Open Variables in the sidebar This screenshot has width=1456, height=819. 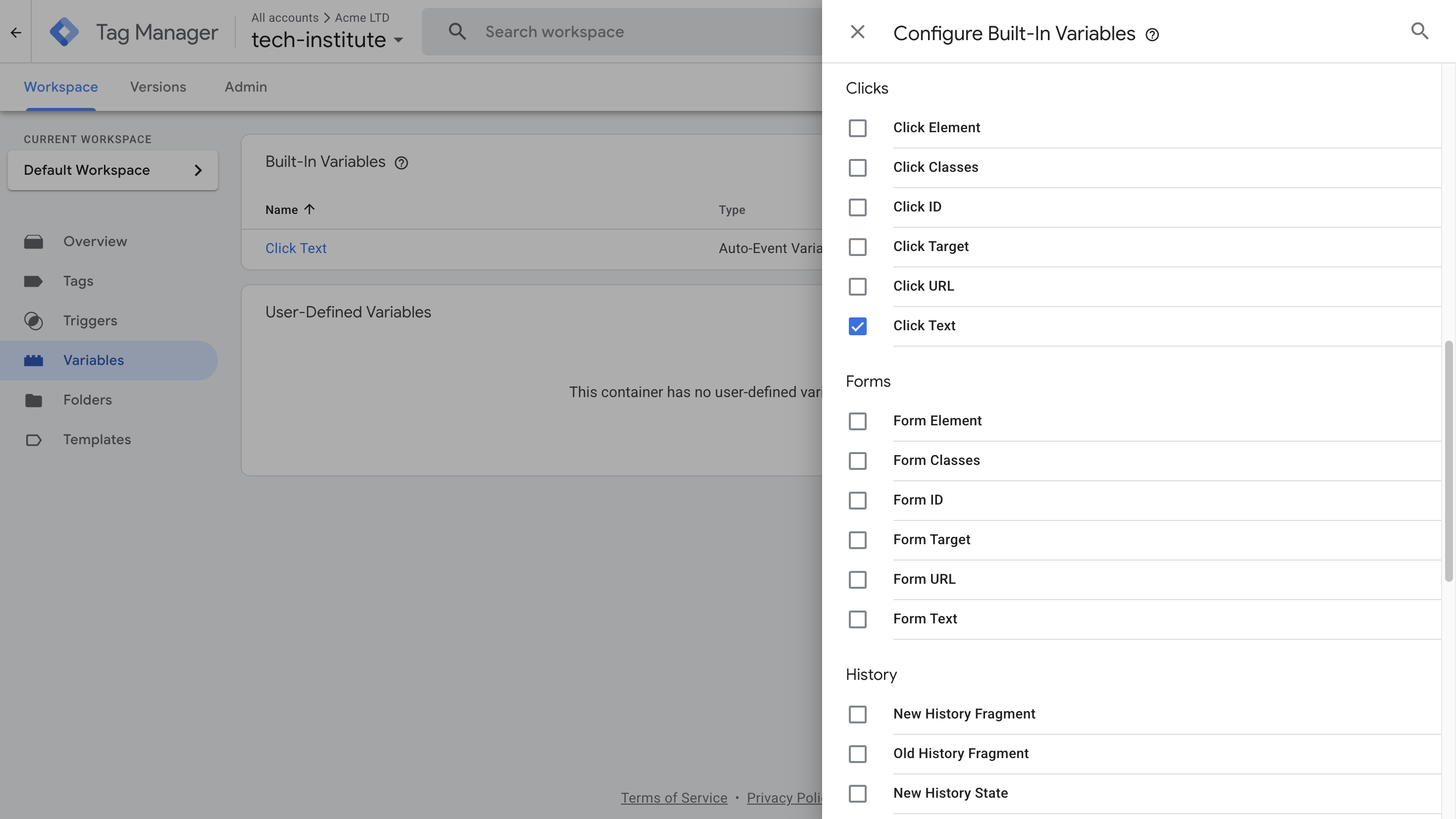pos(108,360)
